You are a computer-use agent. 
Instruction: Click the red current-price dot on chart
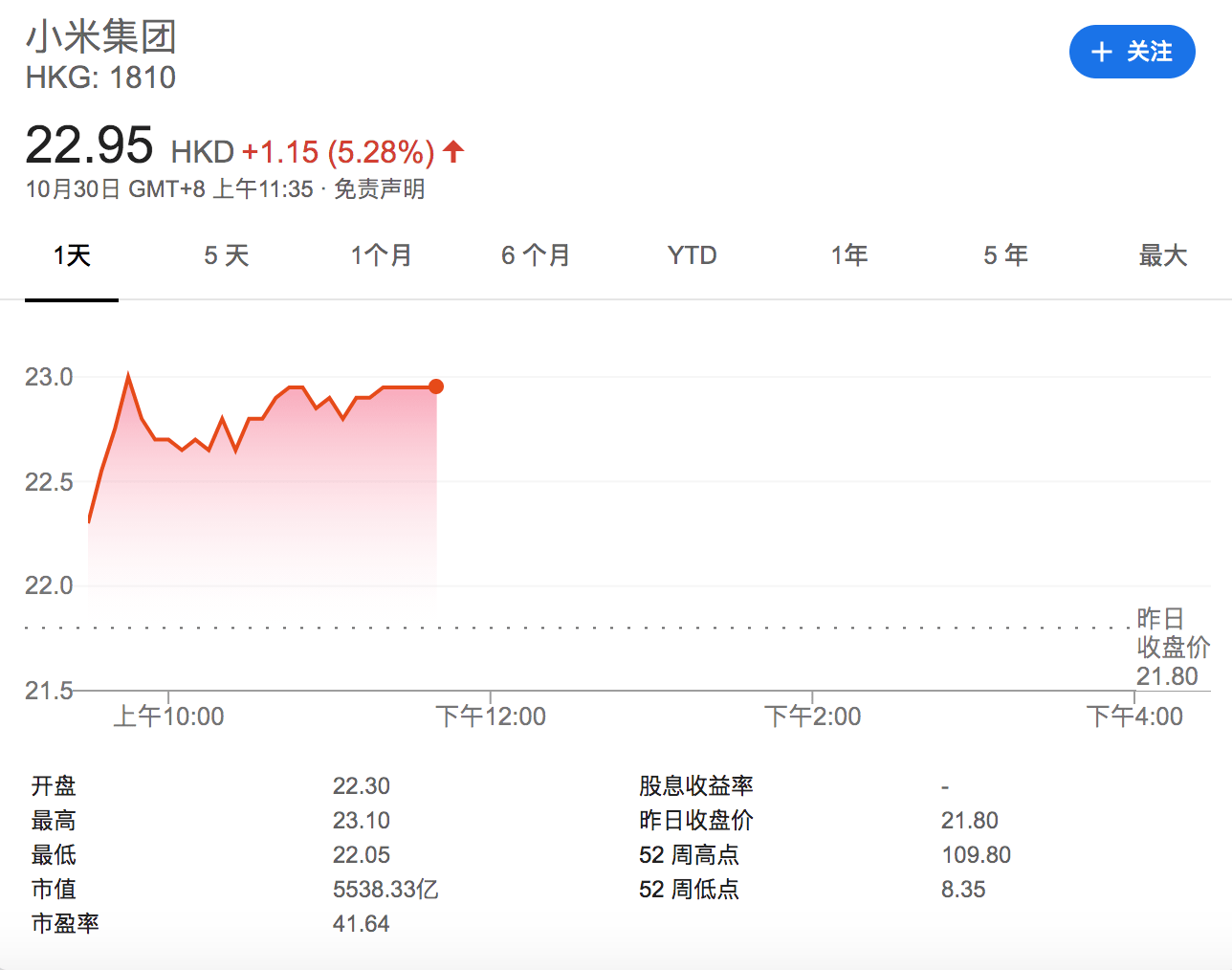[436, 386]
